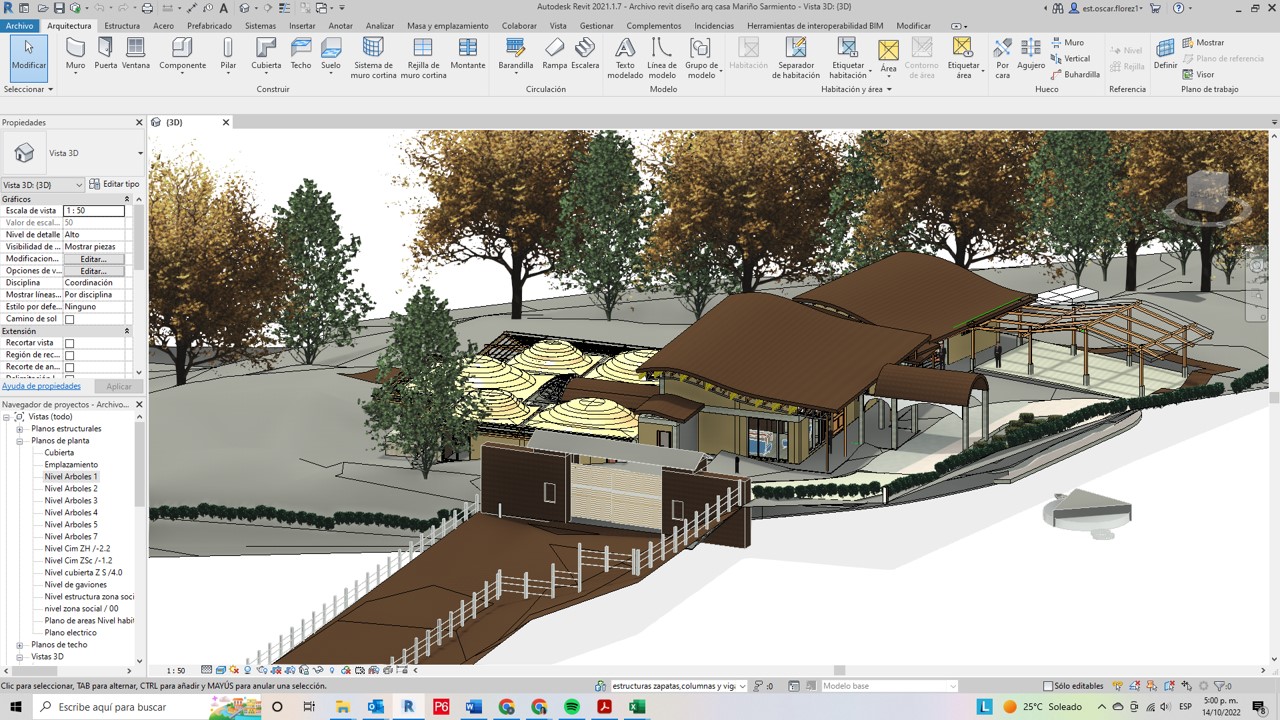The image size is (1280, 720).
Task: Select the Techo (ceiling) tool
Action: 301,53
